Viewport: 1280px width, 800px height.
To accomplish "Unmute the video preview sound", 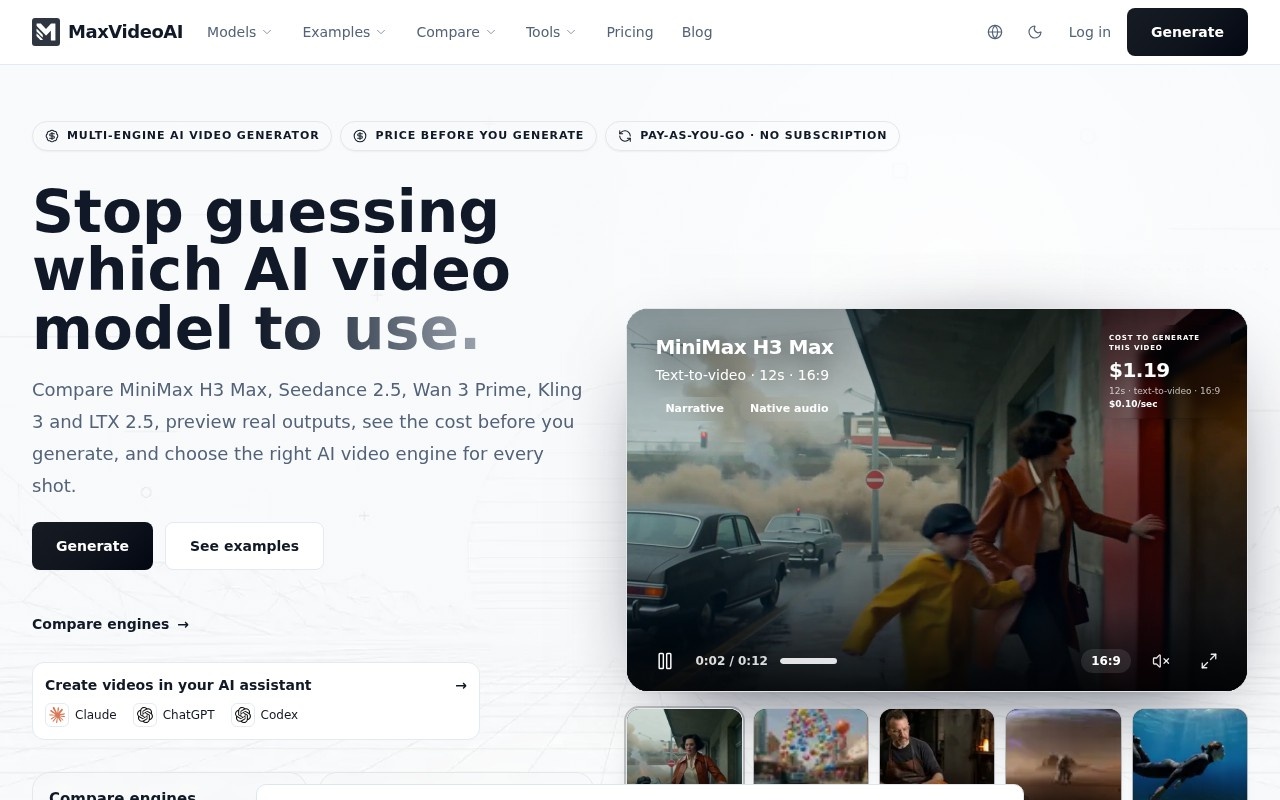I will coord(1161,661).
